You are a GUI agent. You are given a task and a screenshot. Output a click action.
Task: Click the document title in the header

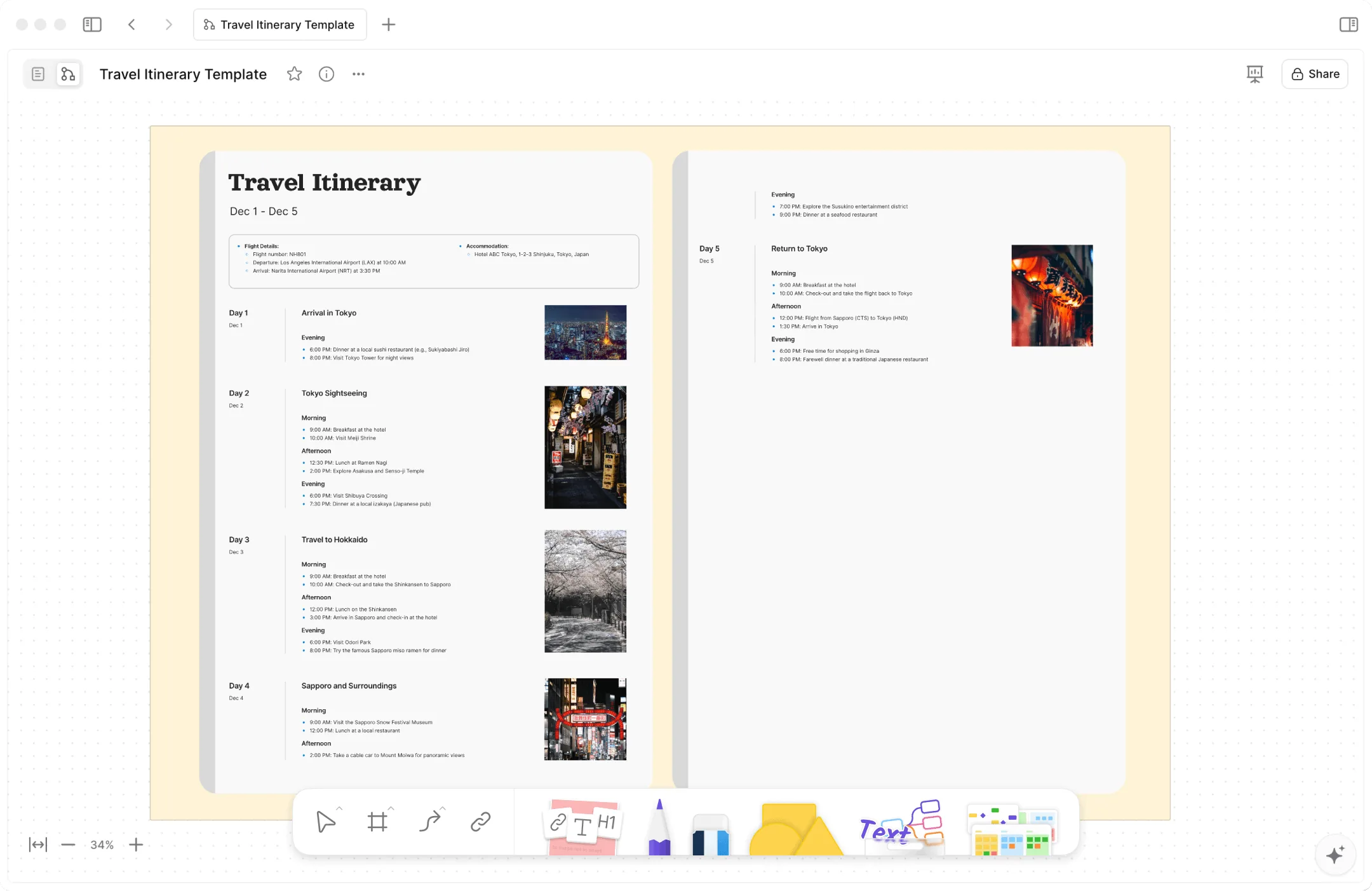tap(183, 74)
